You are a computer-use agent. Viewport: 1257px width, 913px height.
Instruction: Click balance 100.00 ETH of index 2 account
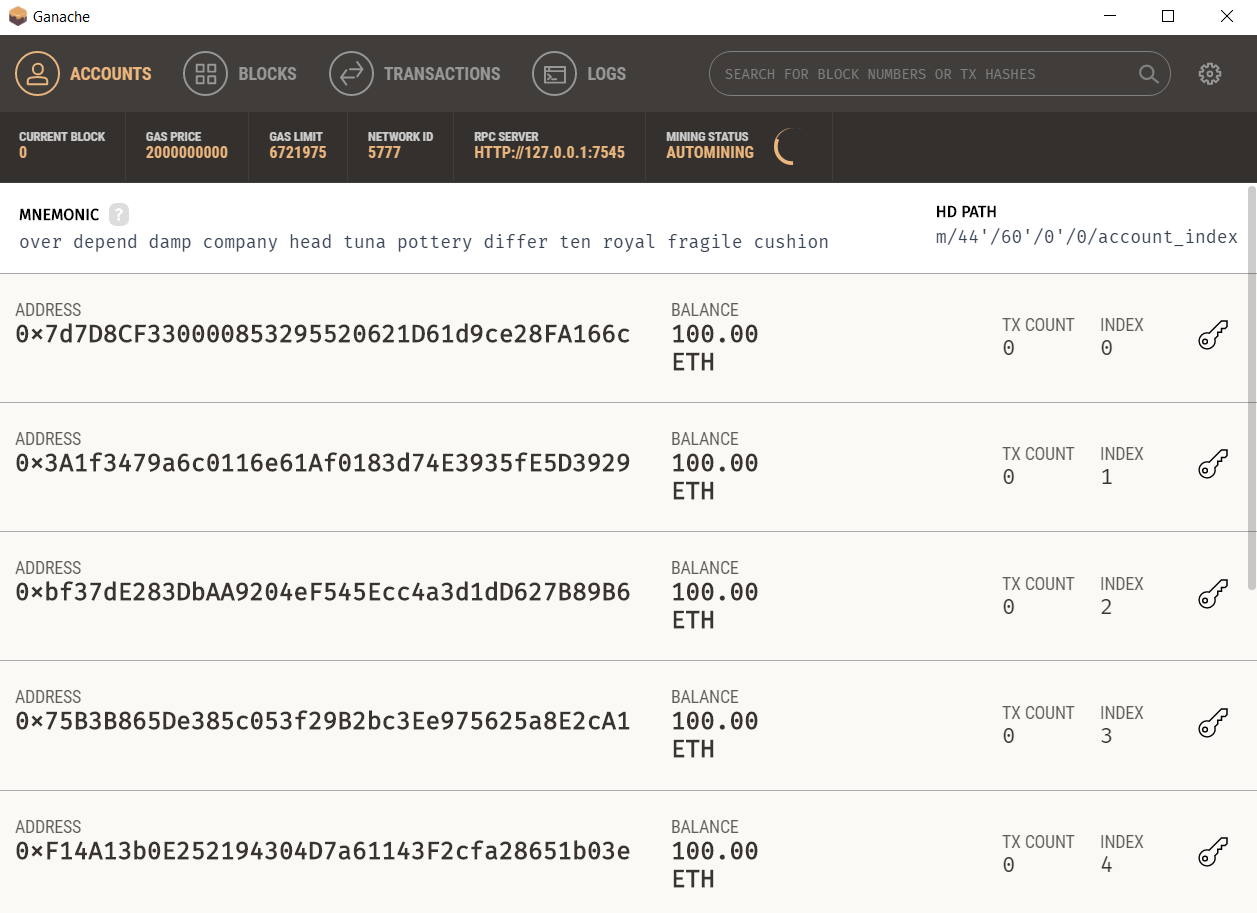(715, 606)
